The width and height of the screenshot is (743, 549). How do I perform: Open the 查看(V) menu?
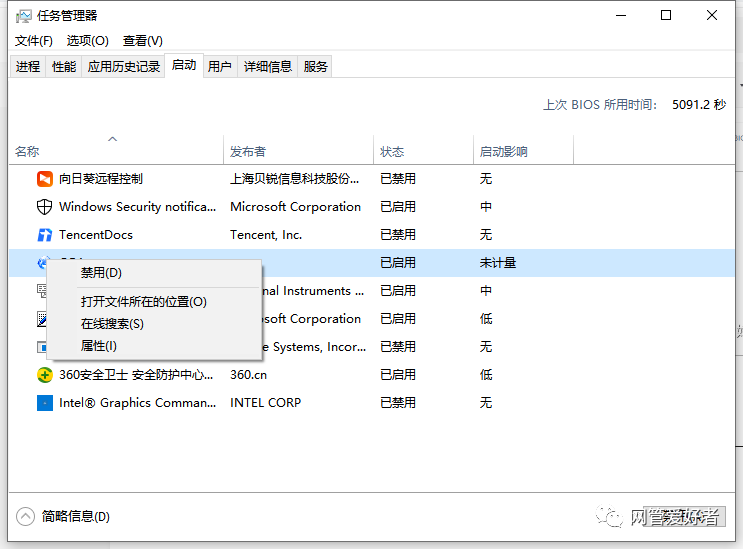click(x=143, y=41)
